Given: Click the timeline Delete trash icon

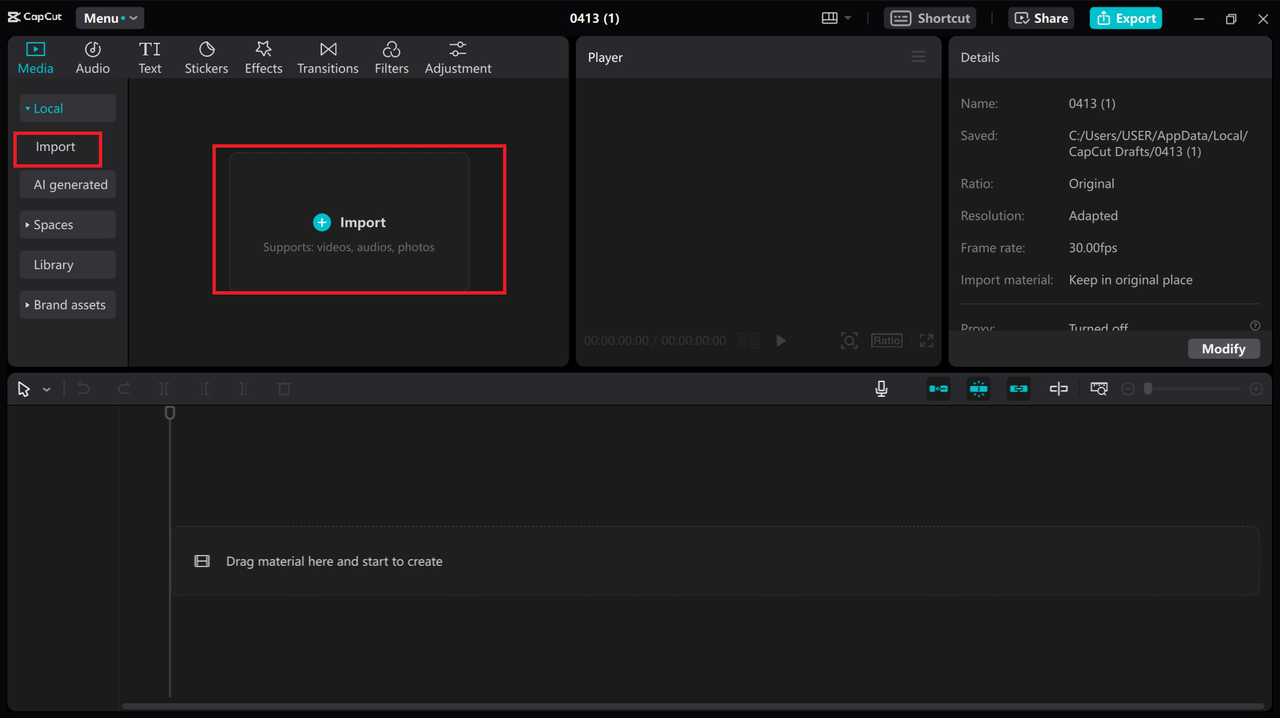Looking at the screenshot, I should point(284,389).
